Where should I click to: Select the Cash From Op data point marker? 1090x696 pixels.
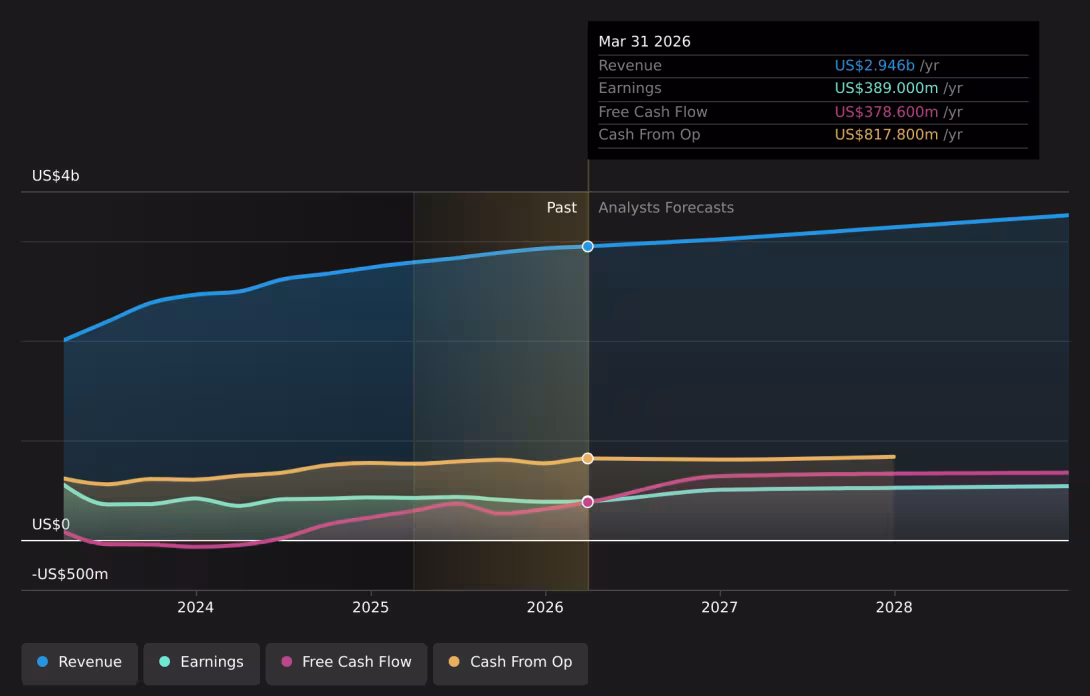tap(587, 458)
